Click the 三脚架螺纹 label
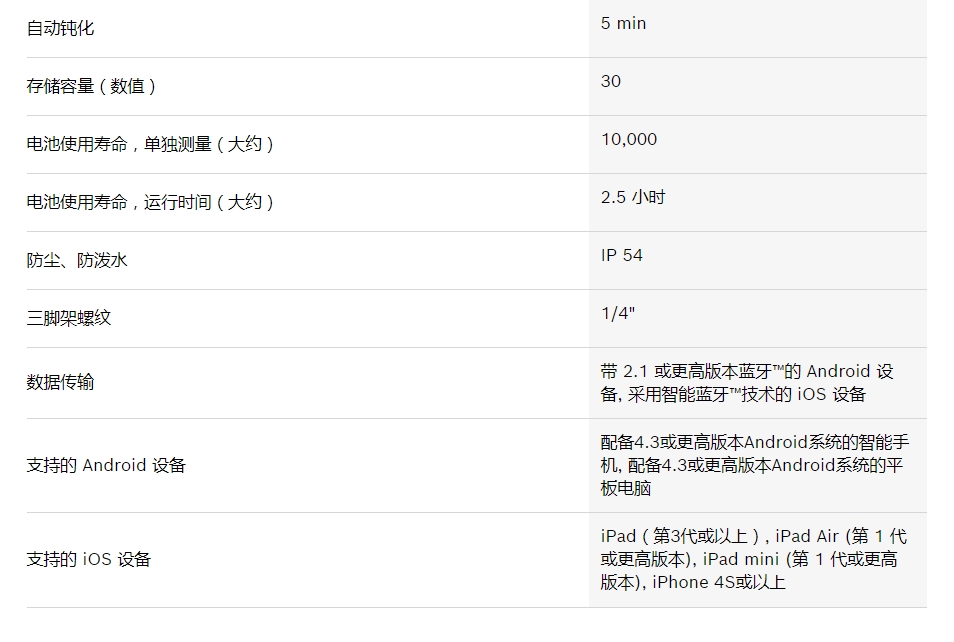Screen dimensions: 954x642 pyautogui.click(x=69, y=318)
